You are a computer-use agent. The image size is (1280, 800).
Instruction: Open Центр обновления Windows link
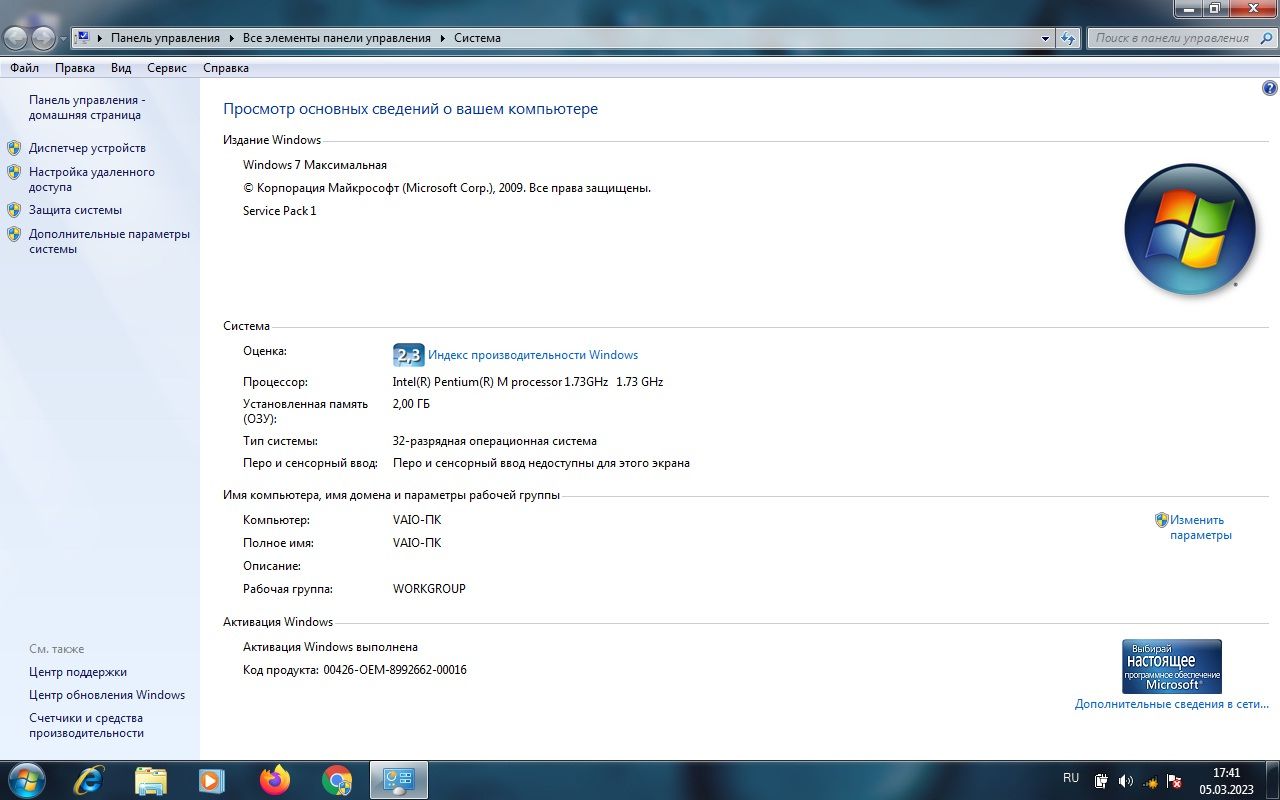tap(107, 695)
